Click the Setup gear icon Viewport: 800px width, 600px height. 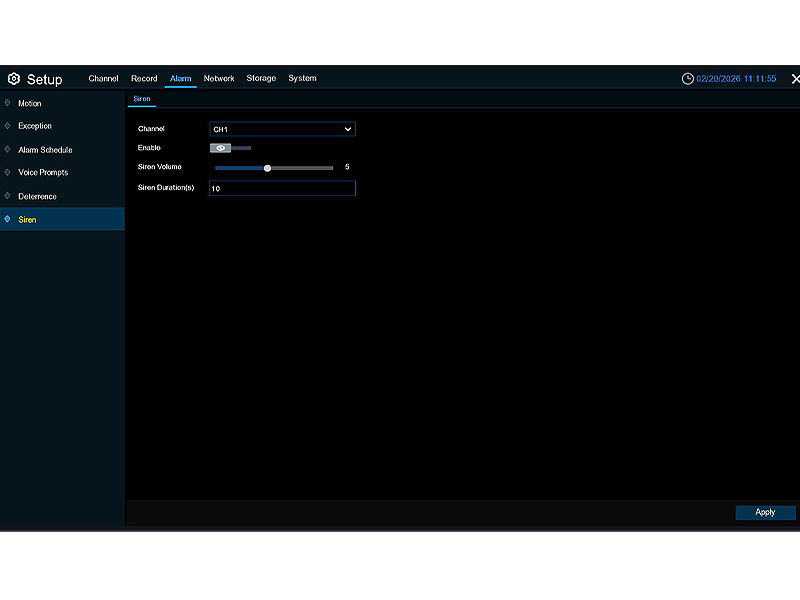tap(14, 79)
